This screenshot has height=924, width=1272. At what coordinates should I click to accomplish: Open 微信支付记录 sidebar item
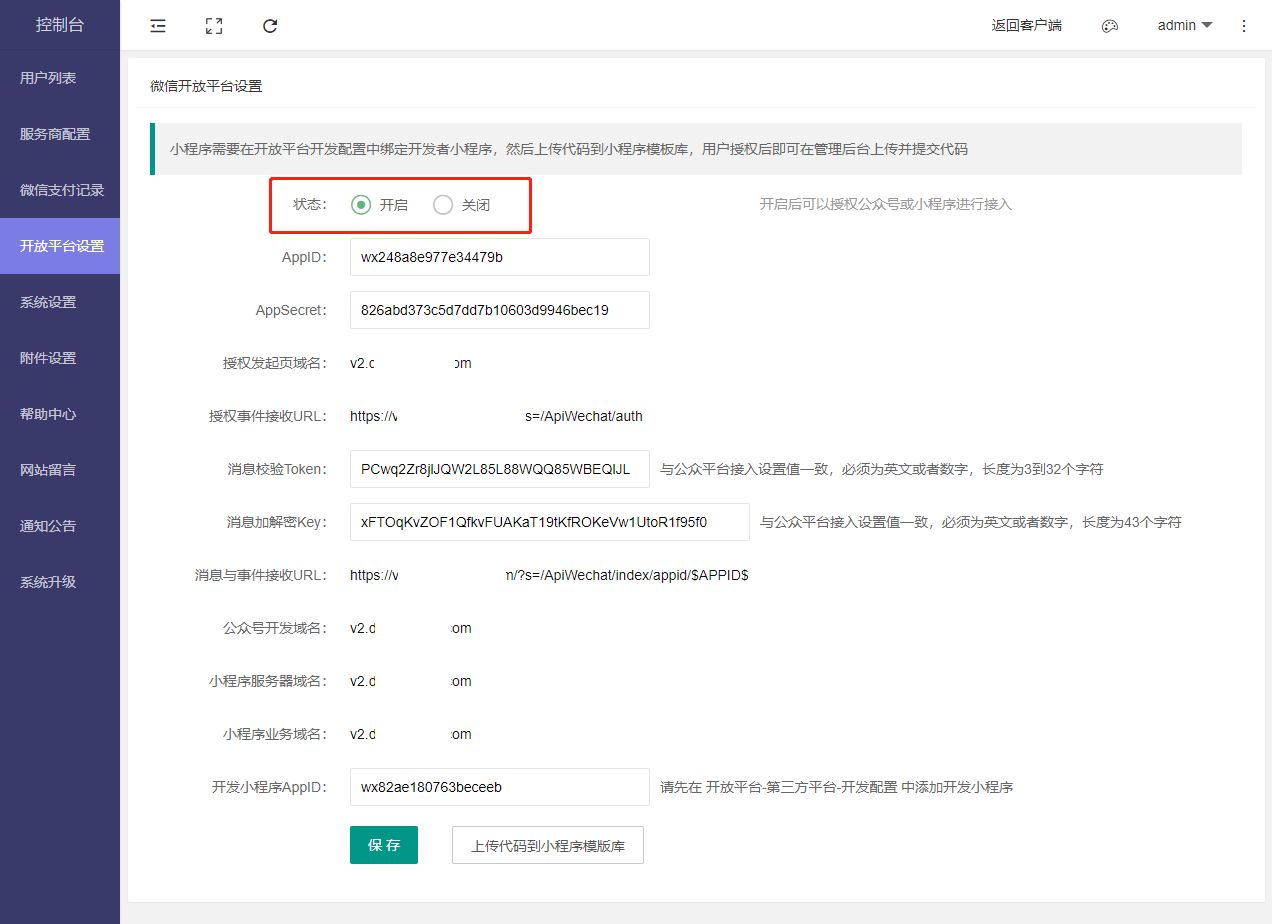(62, 190)
